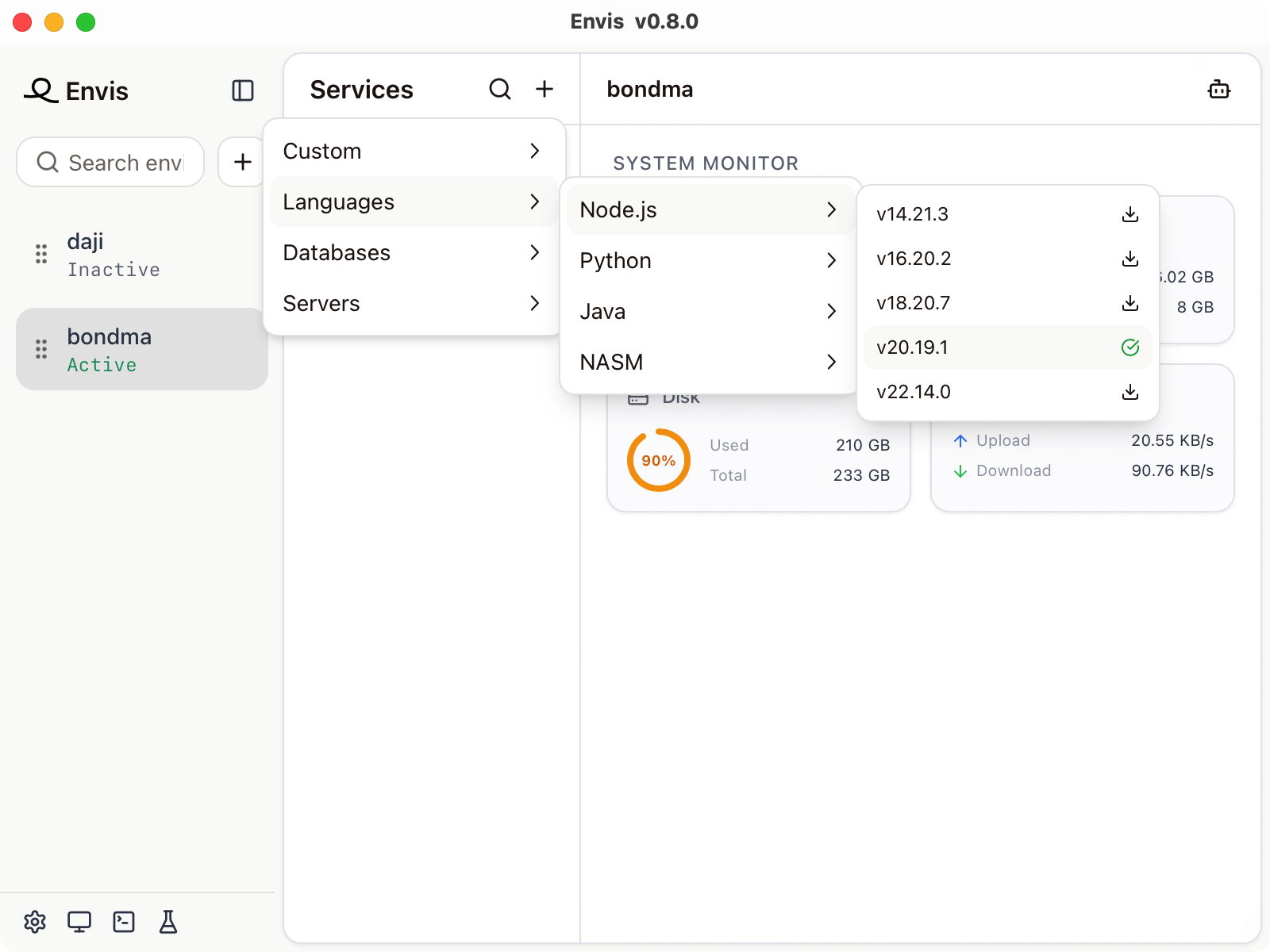Expand Java versions chevron
This screenshot has width=1270, height=952.
point(832,311)
